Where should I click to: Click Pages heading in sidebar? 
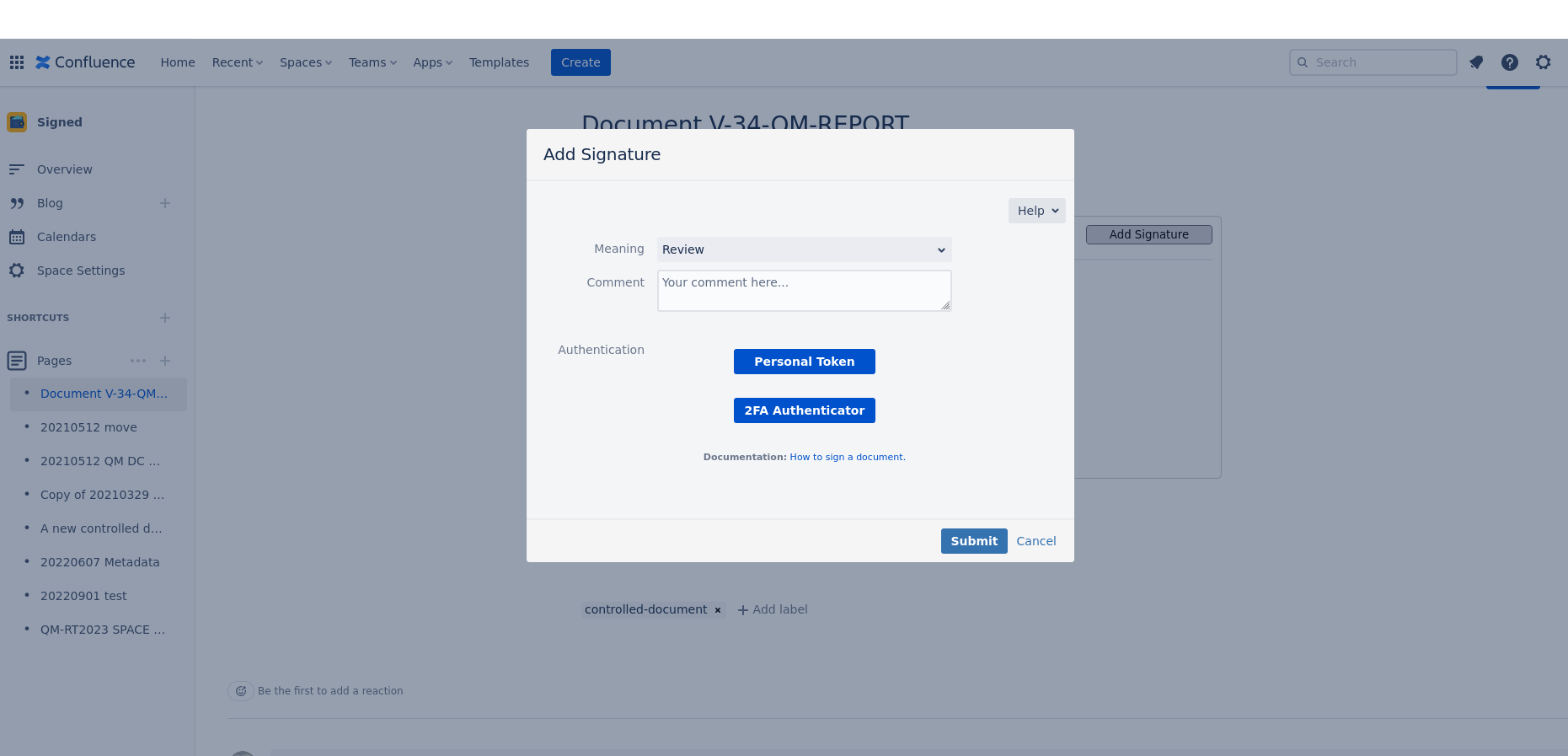point(54,361)
